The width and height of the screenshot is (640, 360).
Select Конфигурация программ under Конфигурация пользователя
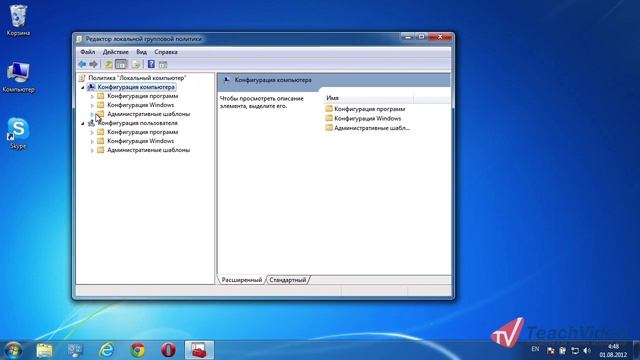(142, 132)
